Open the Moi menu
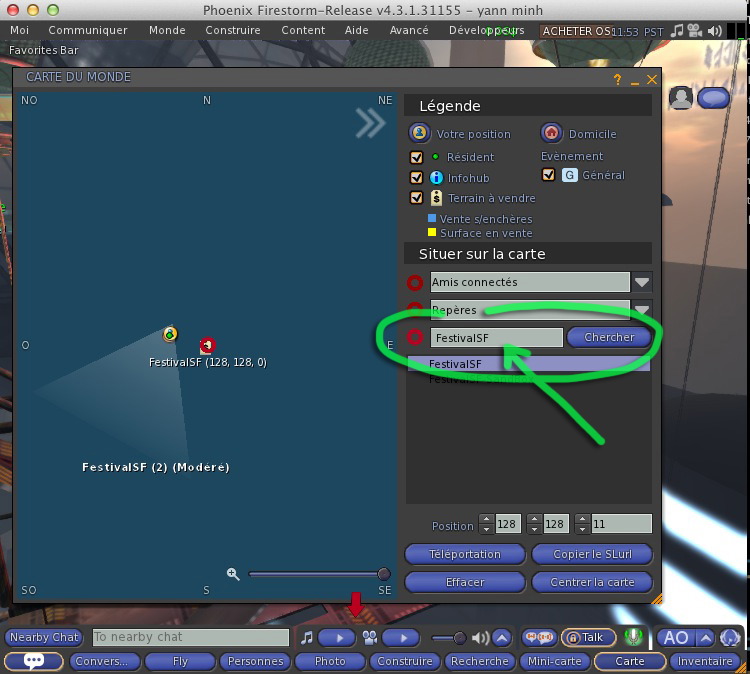Image resolution: width=750 pixels, height=674 pixels. click(x=19, y=30)
